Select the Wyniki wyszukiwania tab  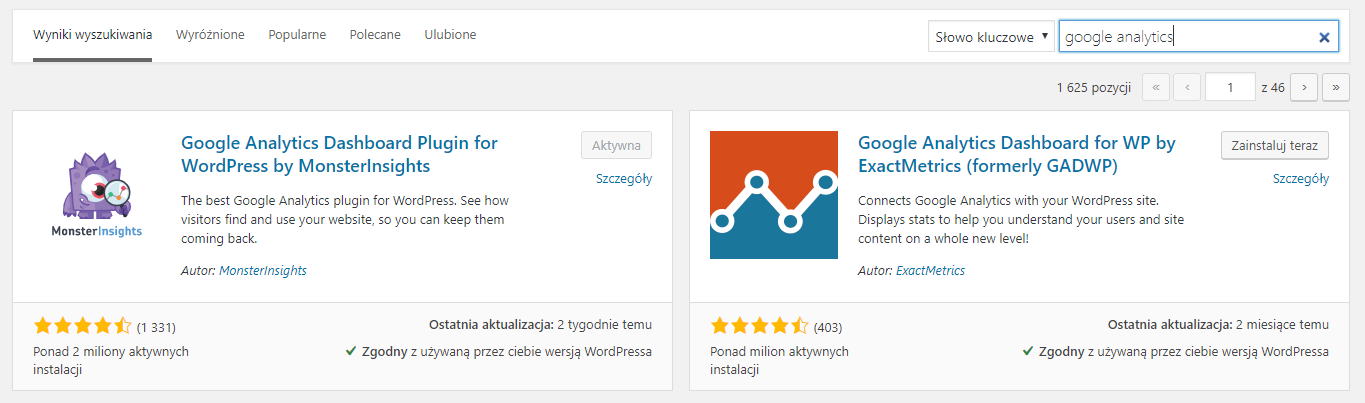pos(92,35)
